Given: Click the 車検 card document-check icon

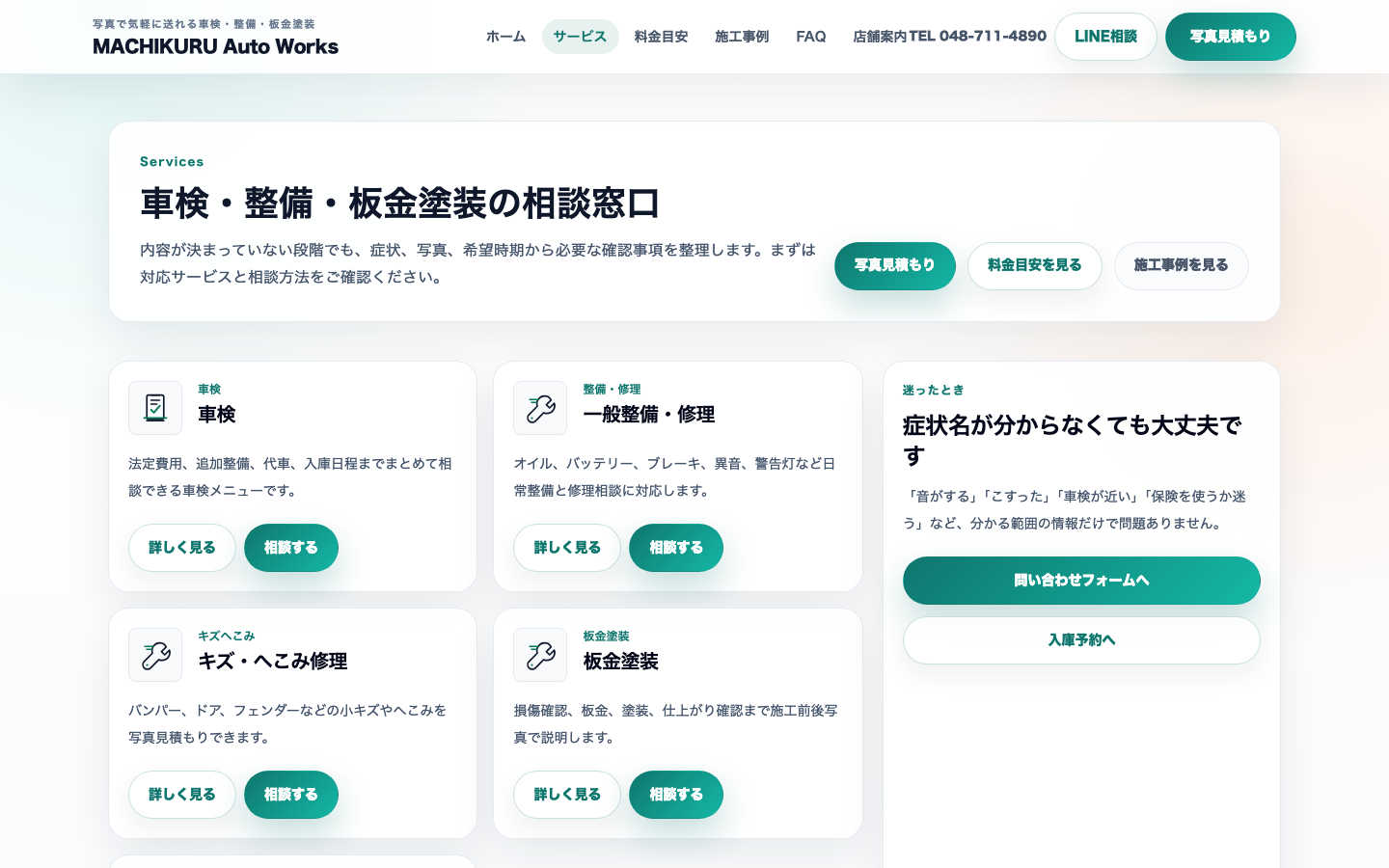Looking at the screenshot, I should pyautogui.click(x=155, y=408).
